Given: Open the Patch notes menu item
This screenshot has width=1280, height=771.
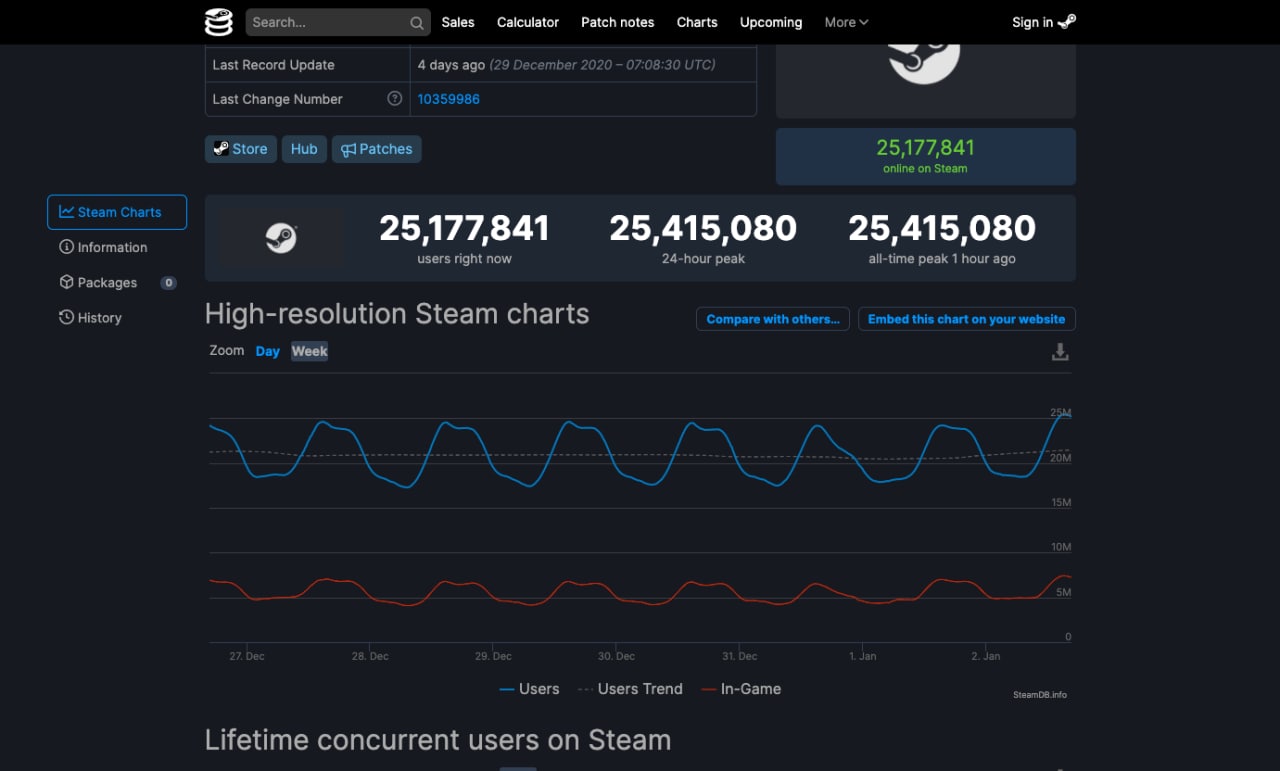Looking at the screenshot, I should [618, 22].
